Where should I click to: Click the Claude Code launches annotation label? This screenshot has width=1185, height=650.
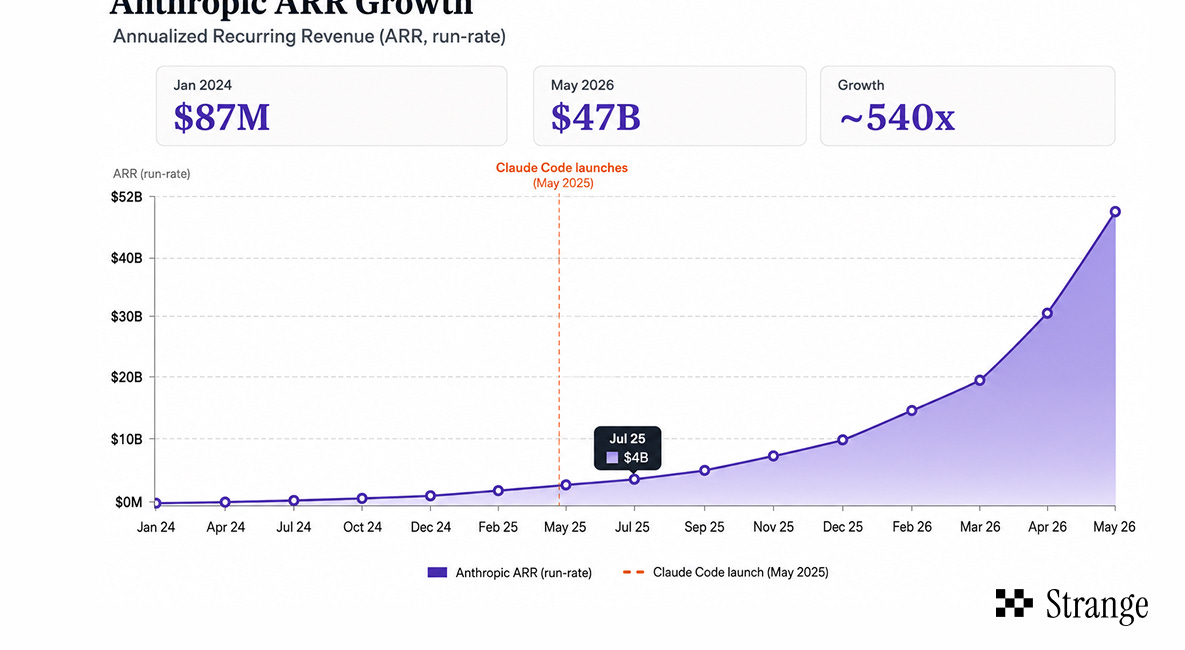[x=562, y=175]
